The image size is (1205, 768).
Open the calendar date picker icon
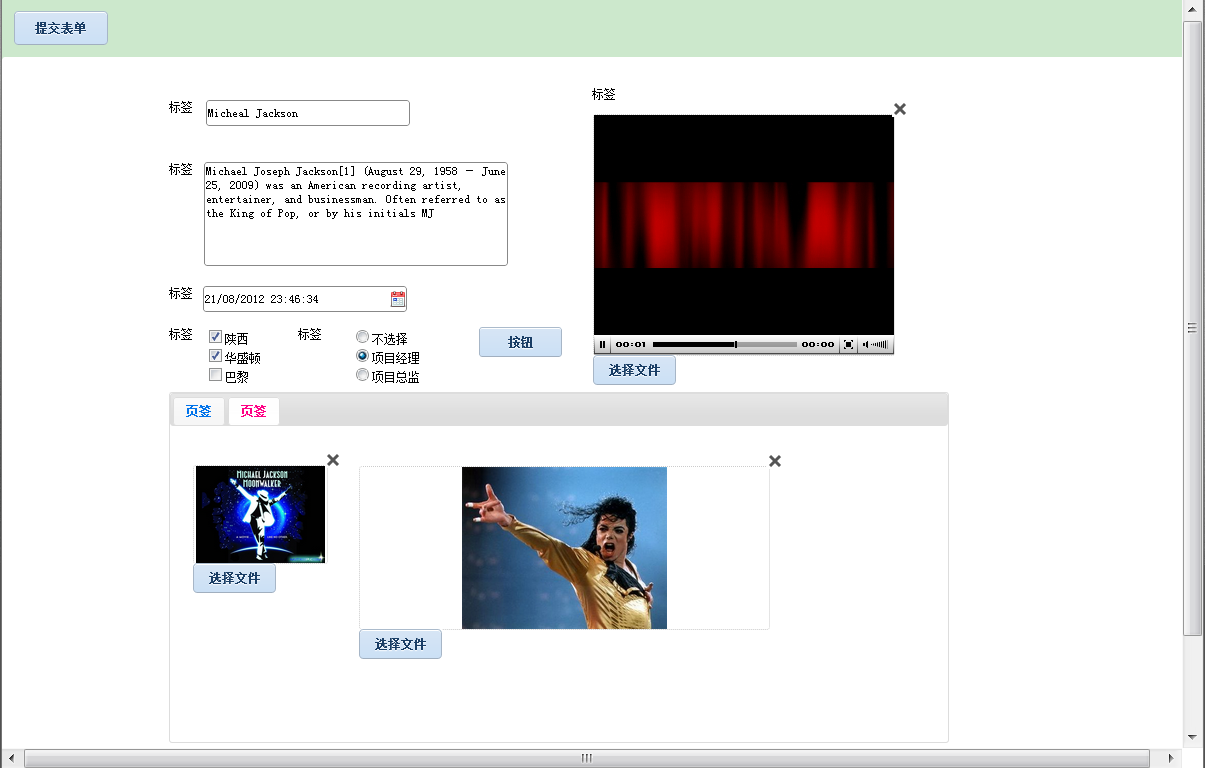[397, 298]
